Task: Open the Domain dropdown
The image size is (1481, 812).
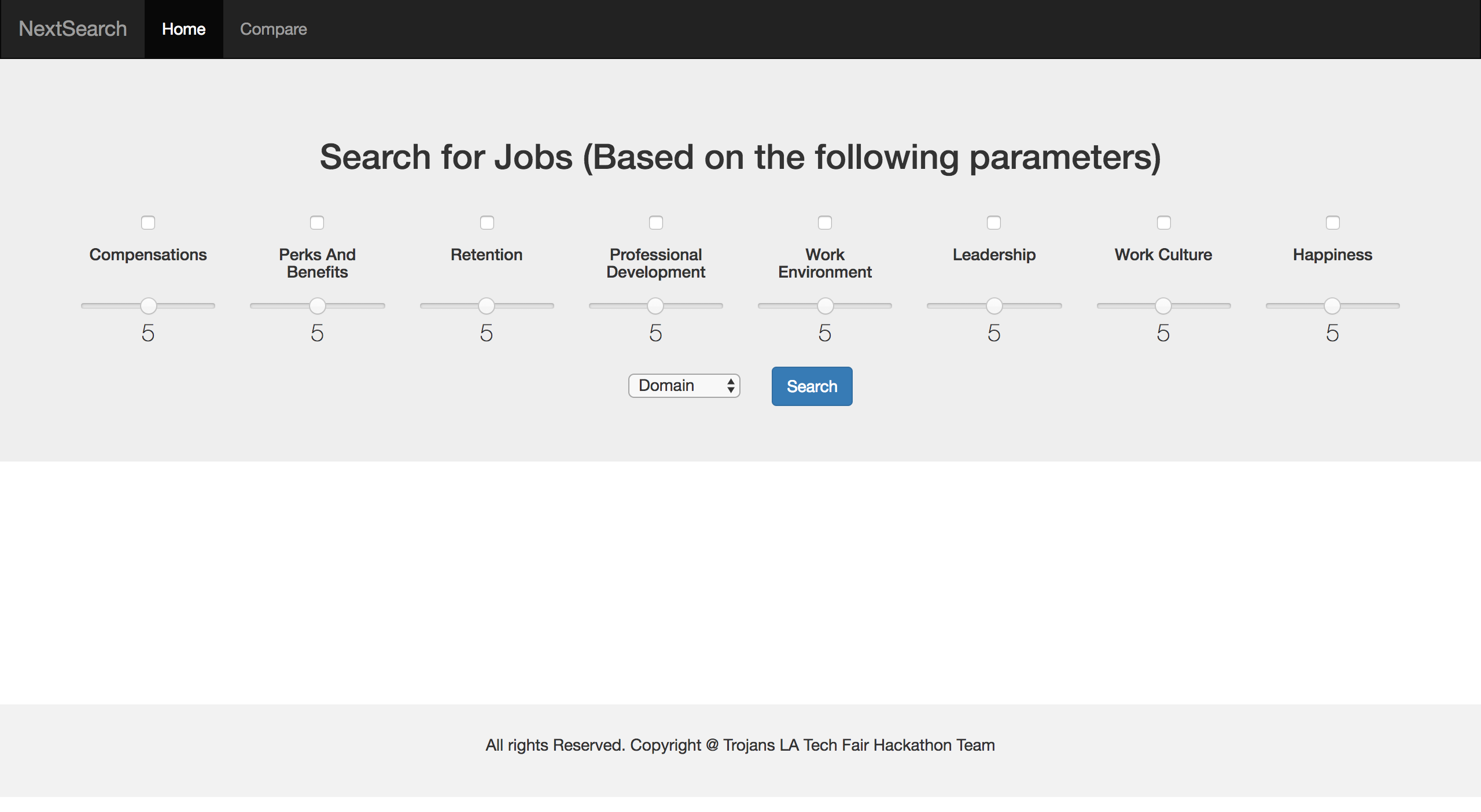Action: 684,386
